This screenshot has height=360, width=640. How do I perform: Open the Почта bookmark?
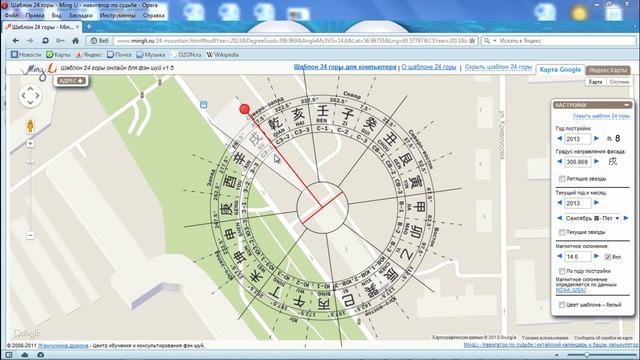[x=119, y=54]
